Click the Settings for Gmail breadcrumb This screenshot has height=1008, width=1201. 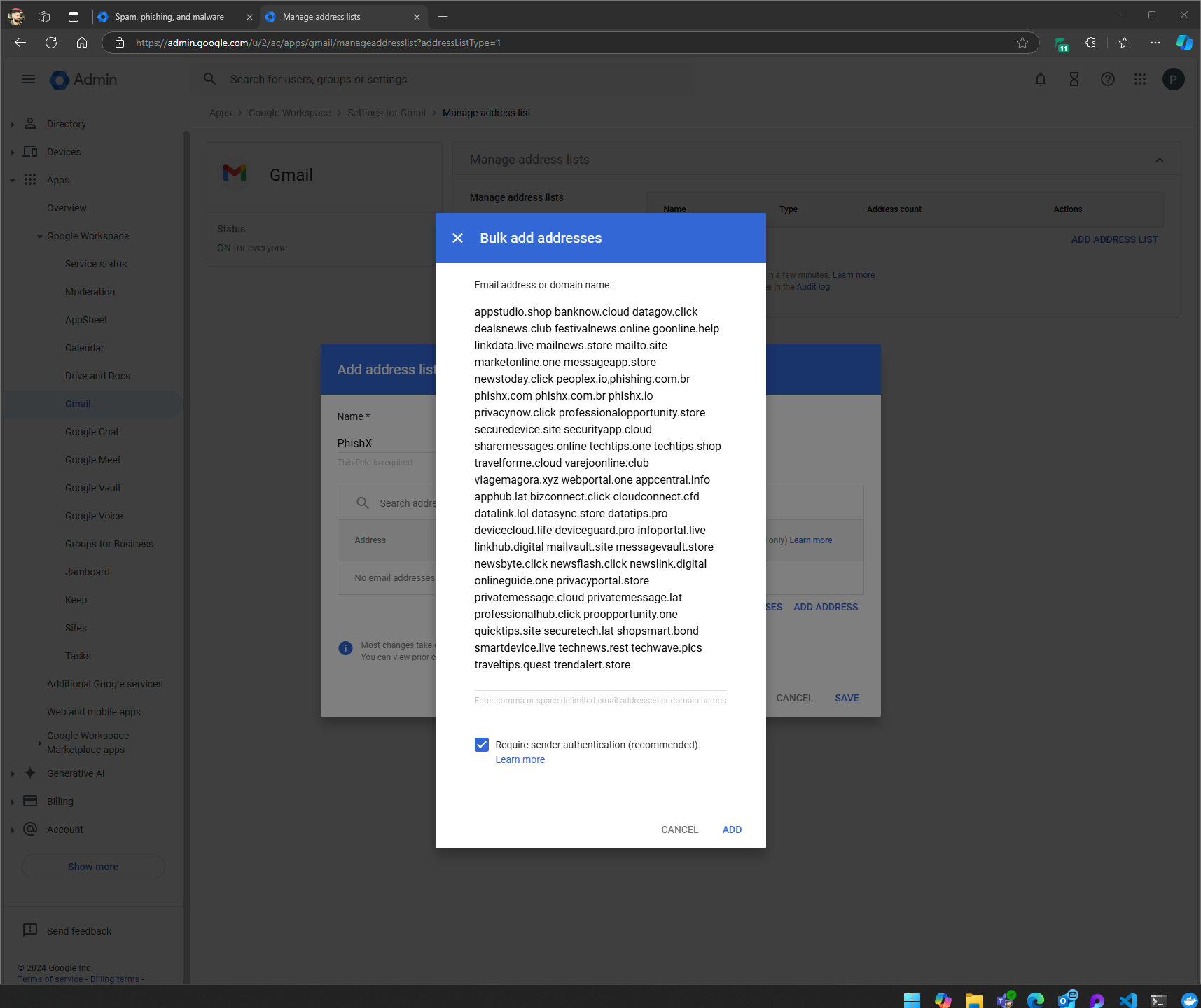(386, 113)
